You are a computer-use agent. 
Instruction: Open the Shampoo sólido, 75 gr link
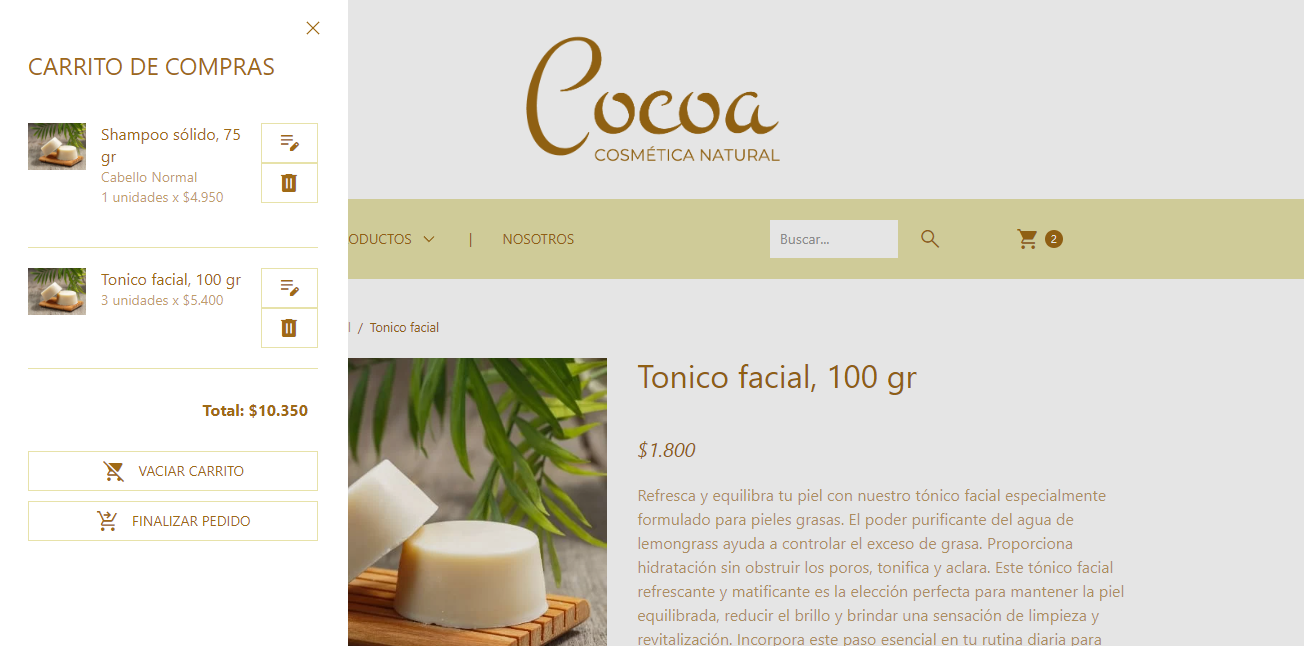(171, 145)
